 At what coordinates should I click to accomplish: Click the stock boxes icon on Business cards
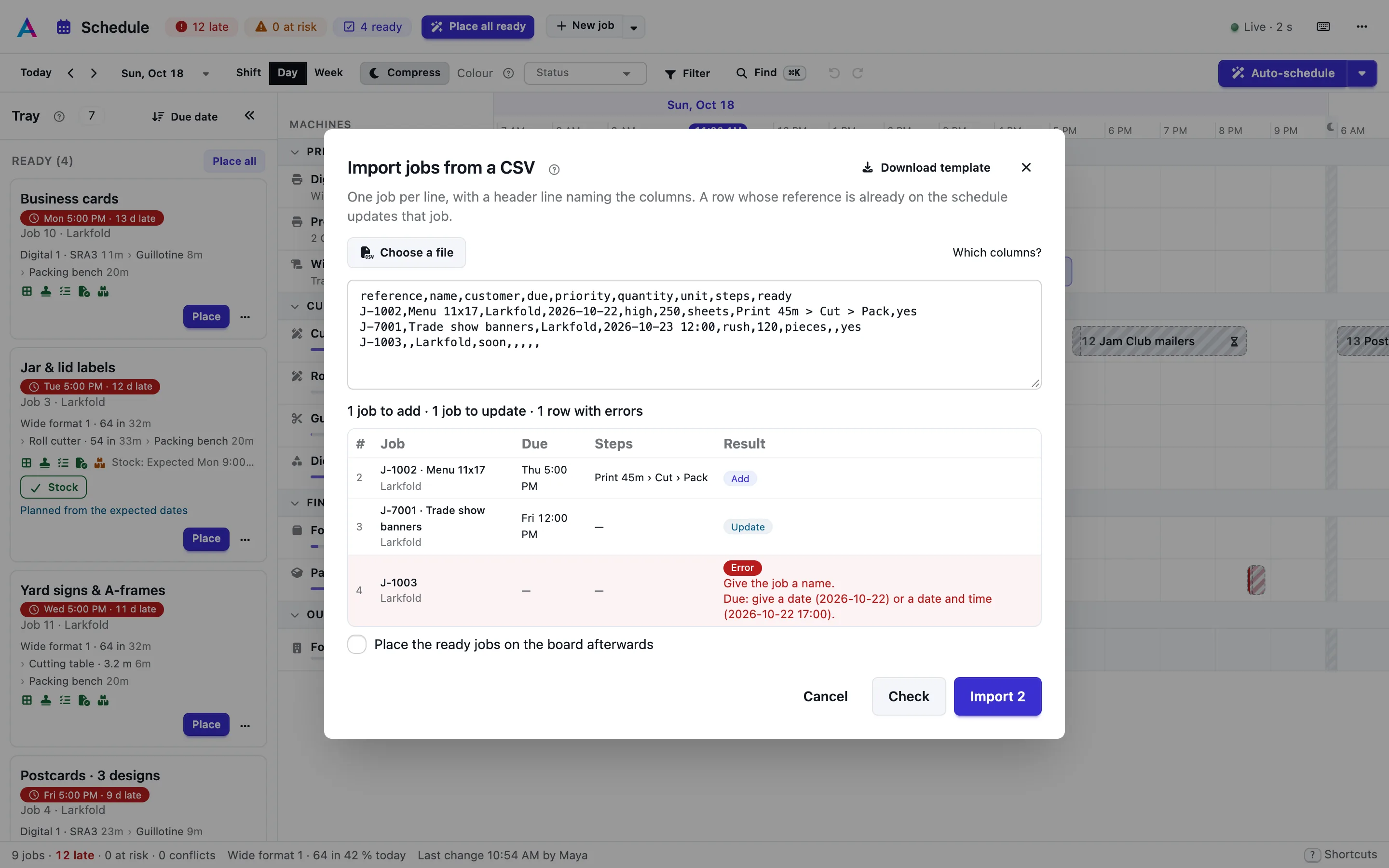[x=103, y=292]
